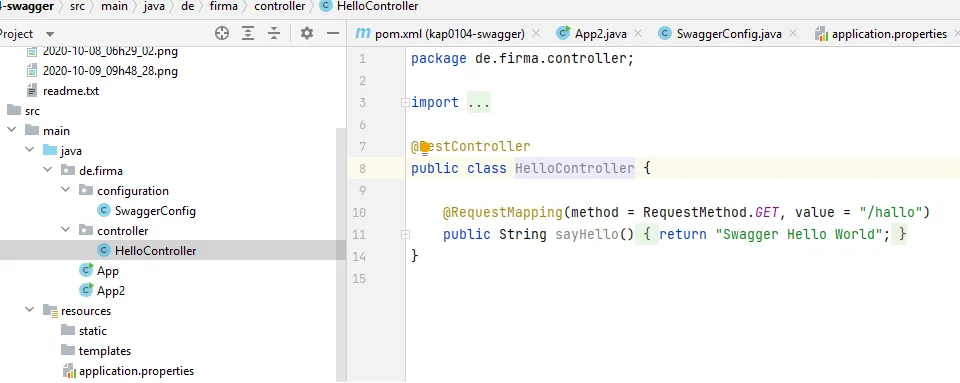Close the SwaggerConfig.java editor tab
The image size is (960, 383).
(x=793, y=34)
